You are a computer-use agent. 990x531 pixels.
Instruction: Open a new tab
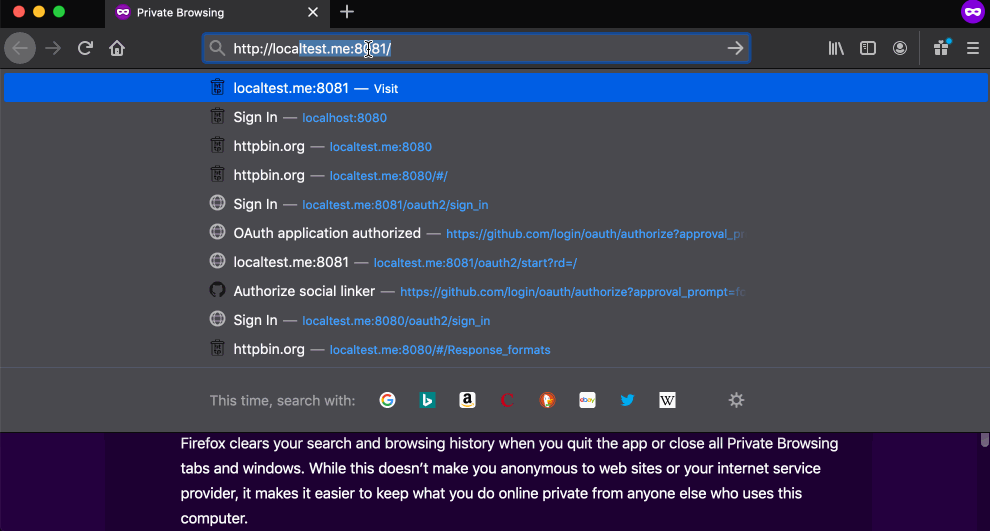point(347,12)
